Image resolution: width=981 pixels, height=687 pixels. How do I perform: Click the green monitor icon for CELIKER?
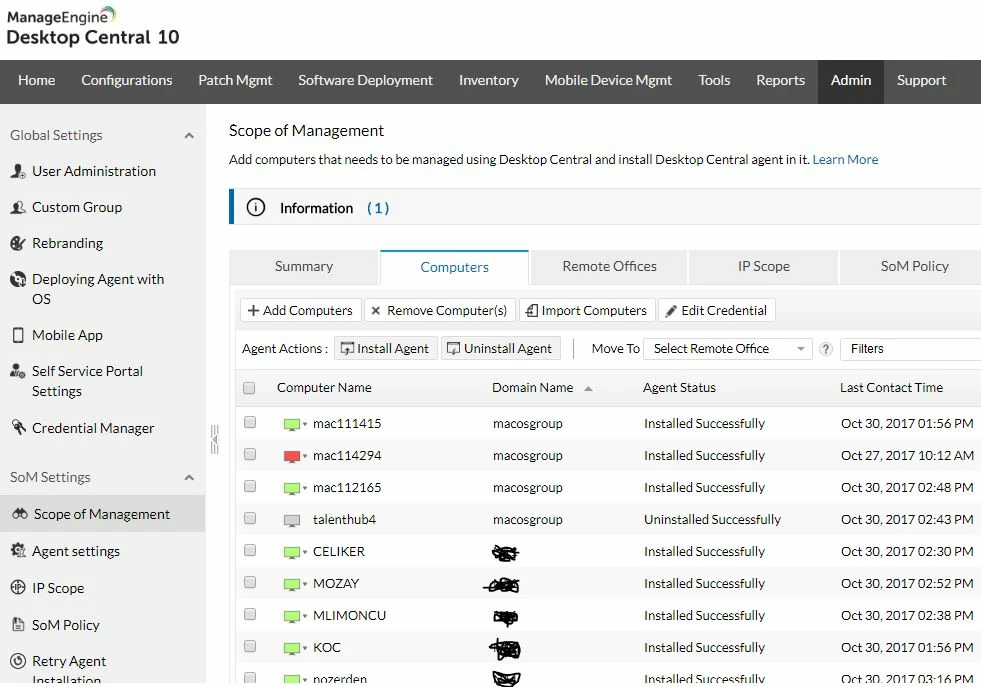point(292,552)
